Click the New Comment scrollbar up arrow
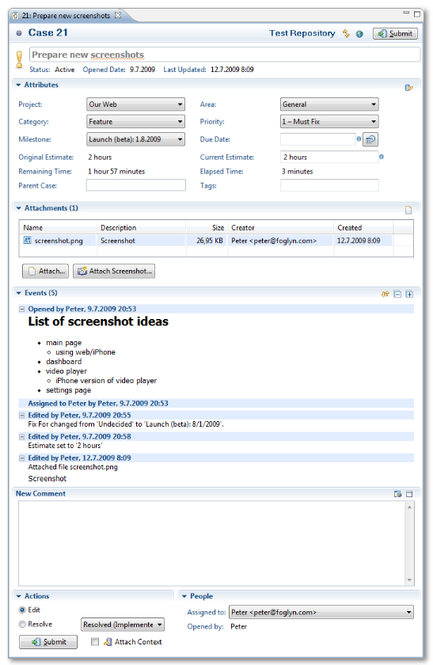Viewport: 433px width, 665px height. (x=409, y=507)
